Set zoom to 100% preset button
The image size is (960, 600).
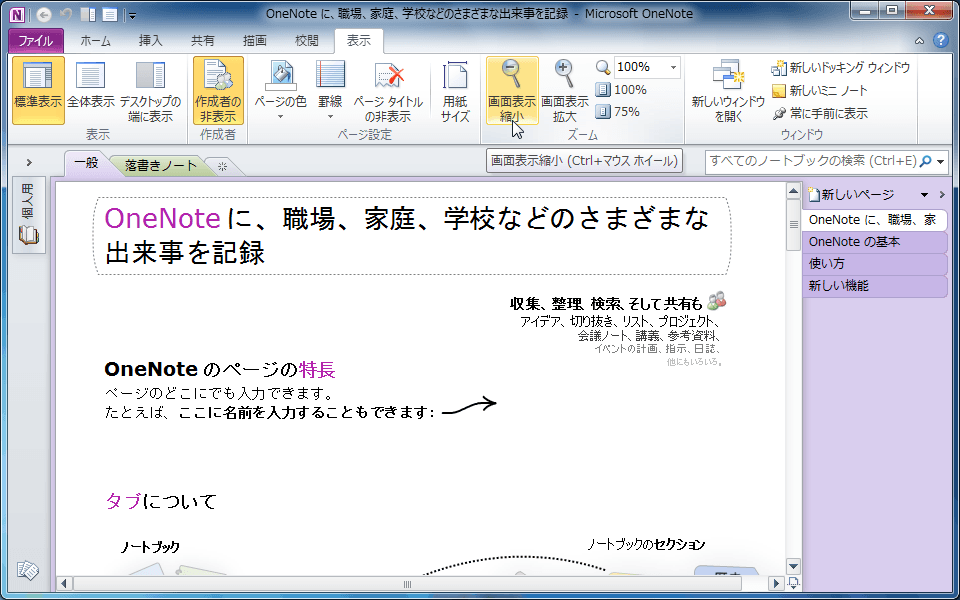click(622, 90)
